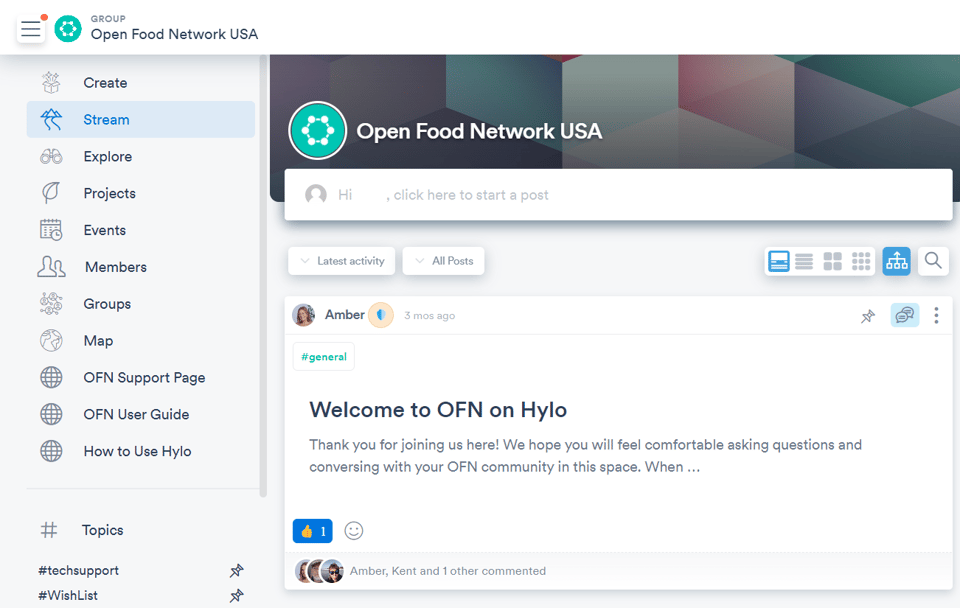Image resolution: width=960 pixels, height=608 pixels.
Task: Click the Open Food Network group logo in header
Action: [x=68, y=29]
